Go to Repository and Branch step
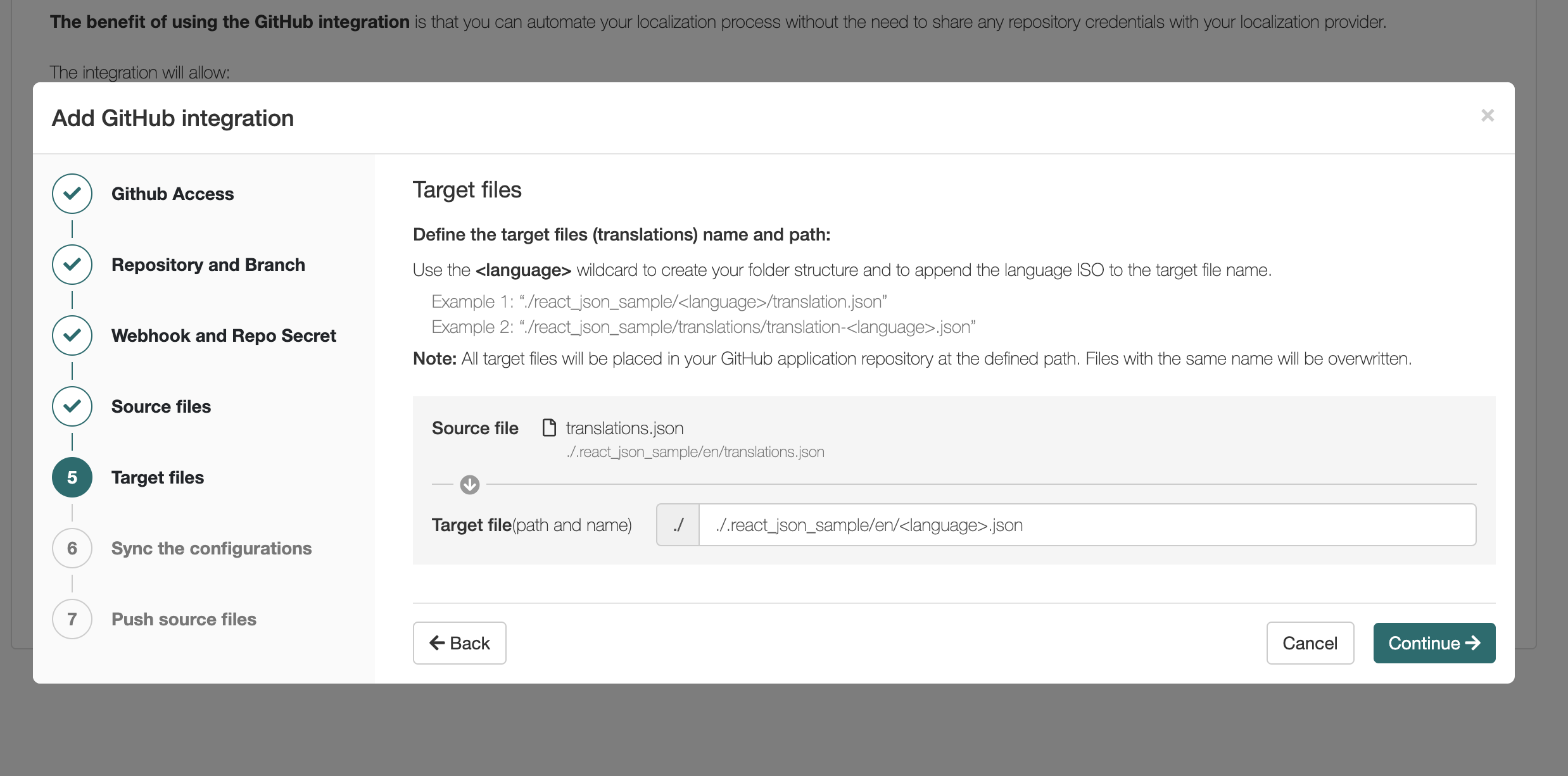The image size is (1568, 776). tap(208, 265)
